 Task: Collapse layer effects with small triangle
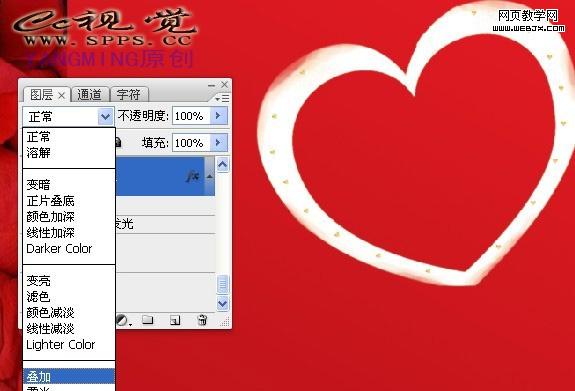point(209,176)
